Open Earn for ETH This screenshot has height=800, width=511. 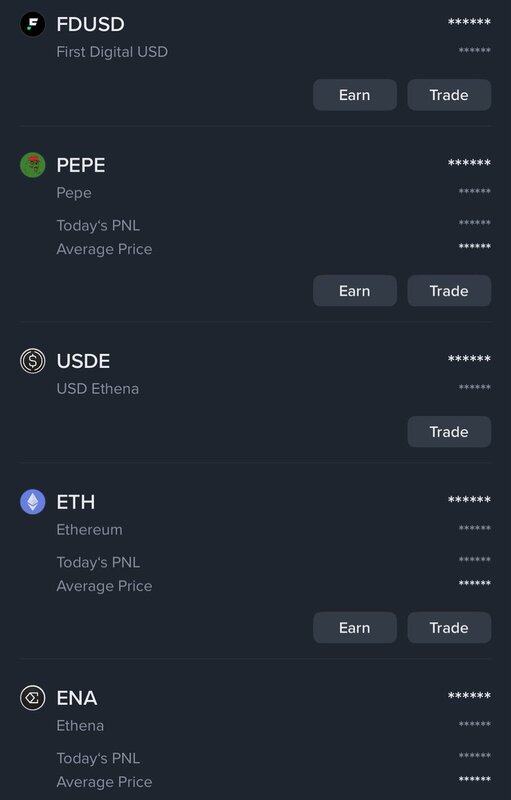tap(355, 628)
